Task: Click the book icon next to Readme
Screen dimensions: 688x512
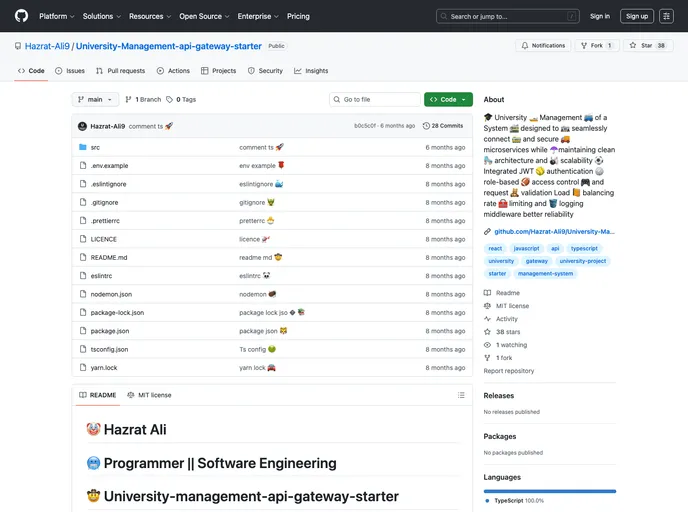Action: [487, 293]
